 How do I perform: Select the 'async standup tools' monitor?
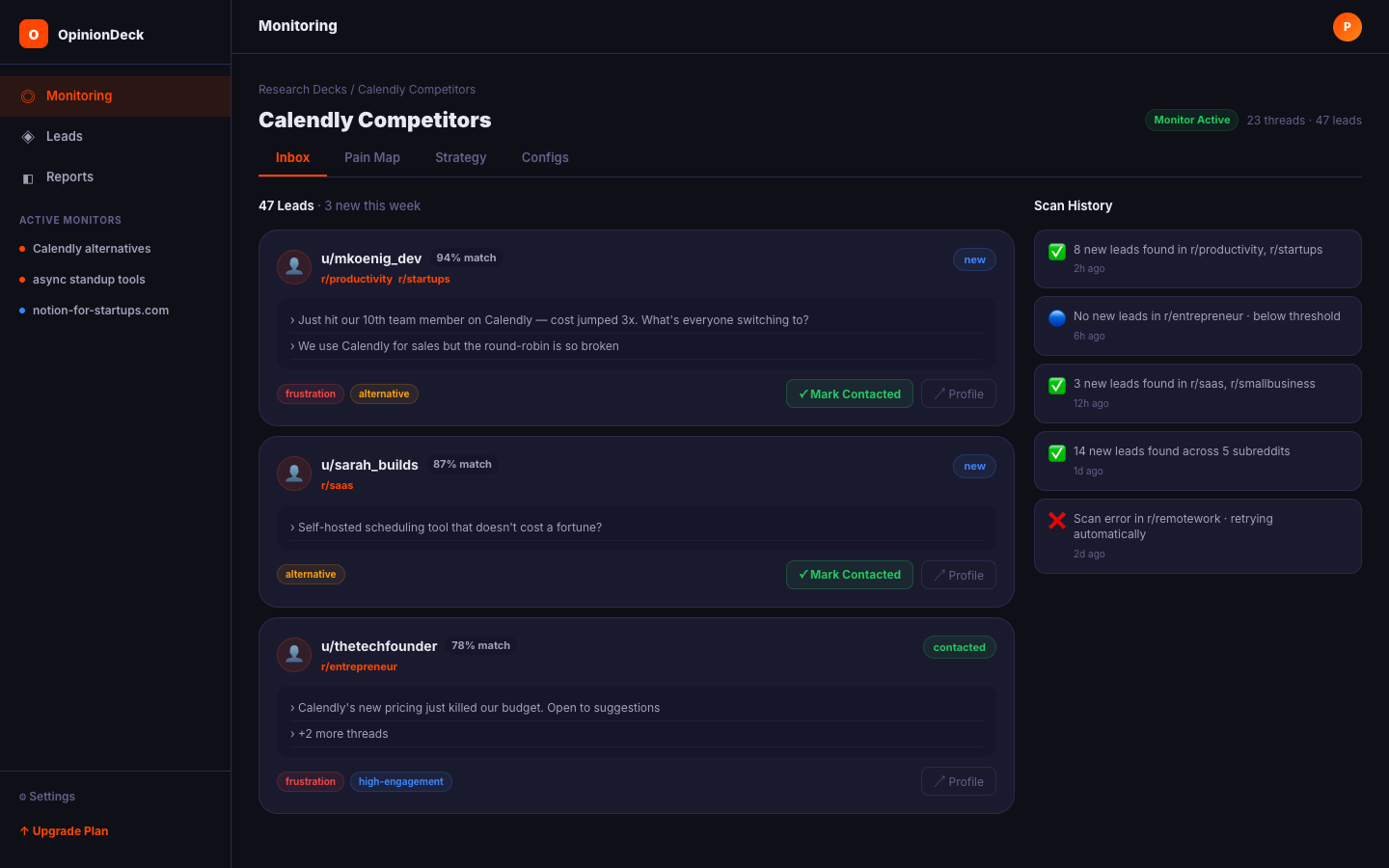tap(89, 280)
